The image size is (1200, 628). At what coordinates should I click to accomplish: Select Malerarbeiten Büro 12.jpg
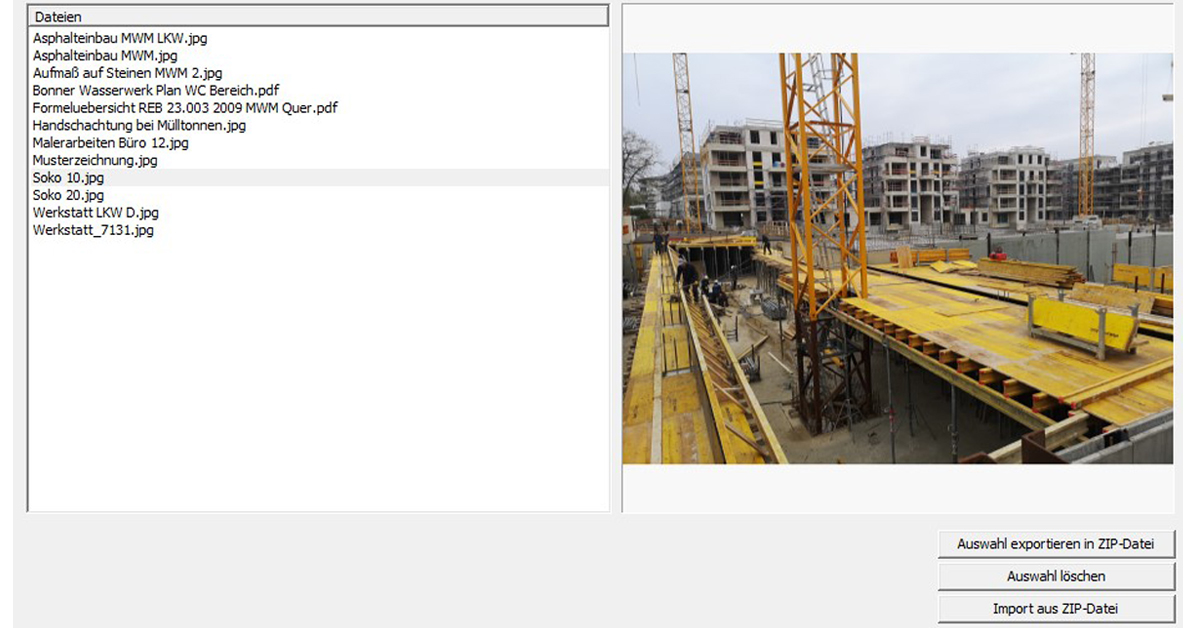click(x=110, y=143)
